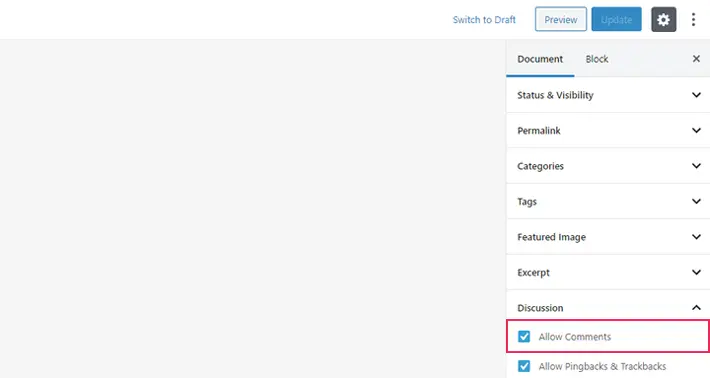This screenshot has height=378, width=710.
Task: Expand the Featured Image chevron
Action: (696, 237)
